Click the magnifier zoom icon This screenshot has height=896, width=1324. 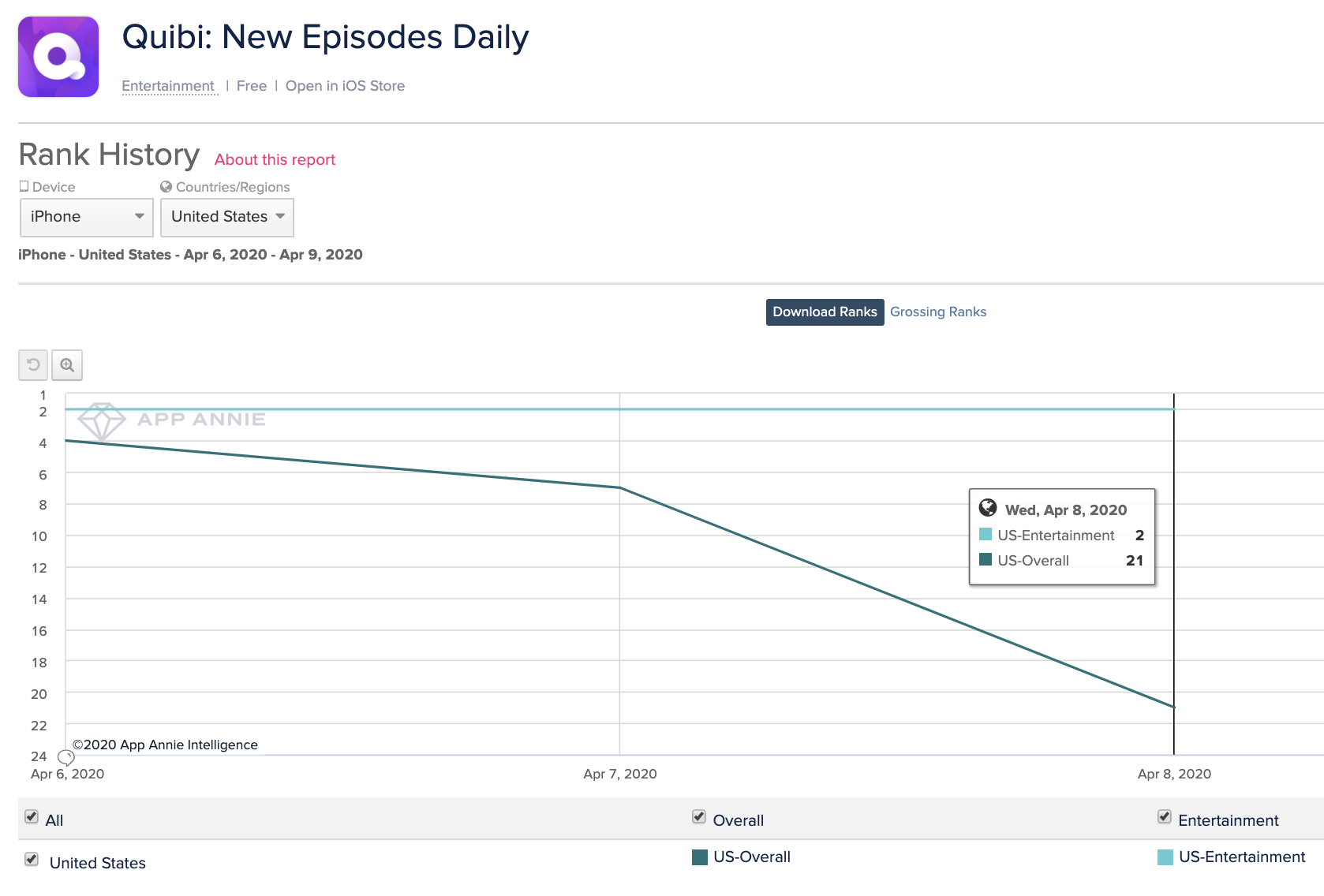click(67, 364)
